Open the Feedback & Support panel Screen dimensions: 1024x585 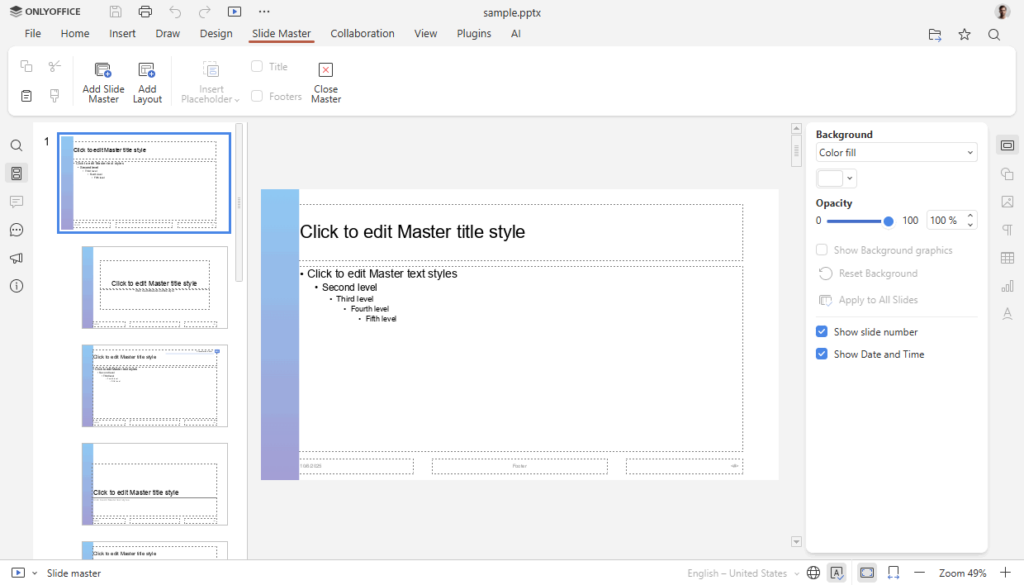point(16,257)
